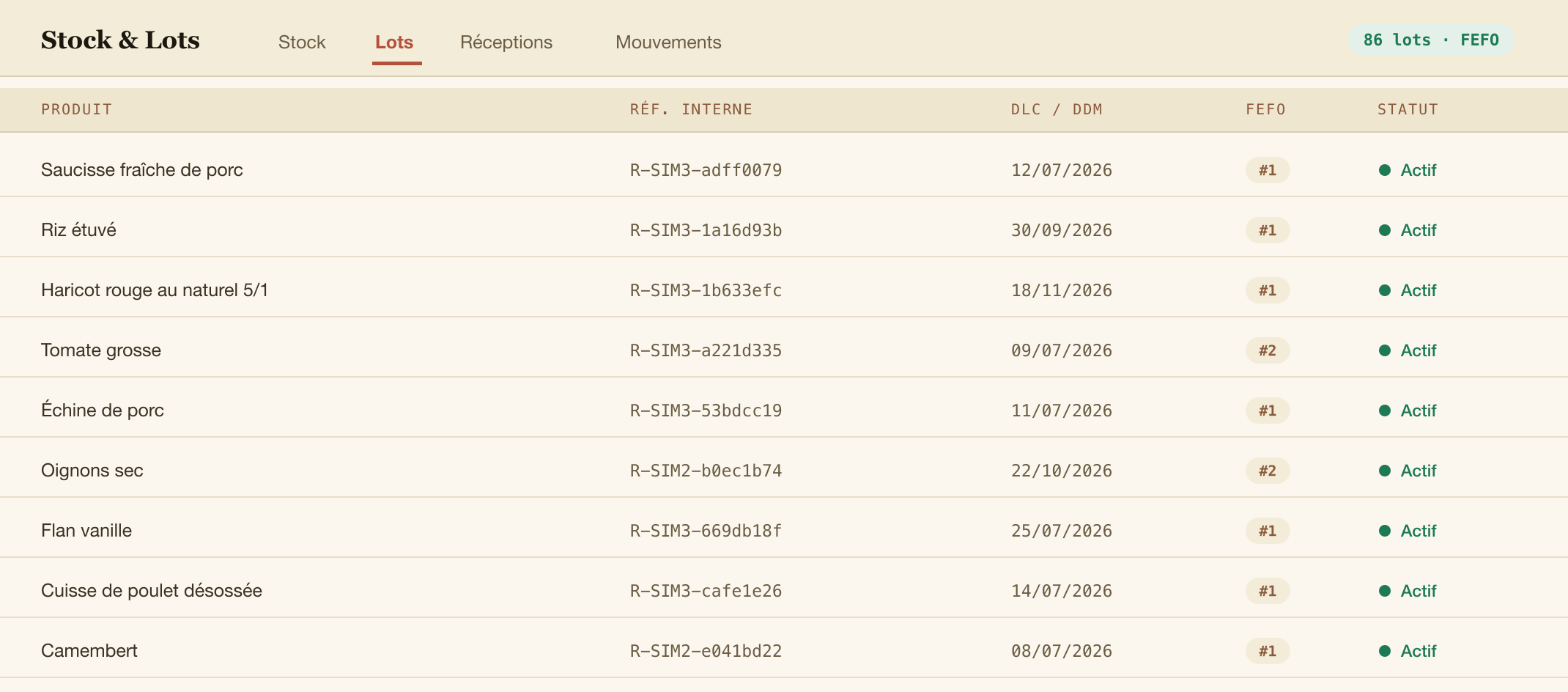Open Haricot rouge au naturel 5/1
Image resolution: width=1568 pixels, height=692 pixels.
pyautogui.click(x=155, y=290)
